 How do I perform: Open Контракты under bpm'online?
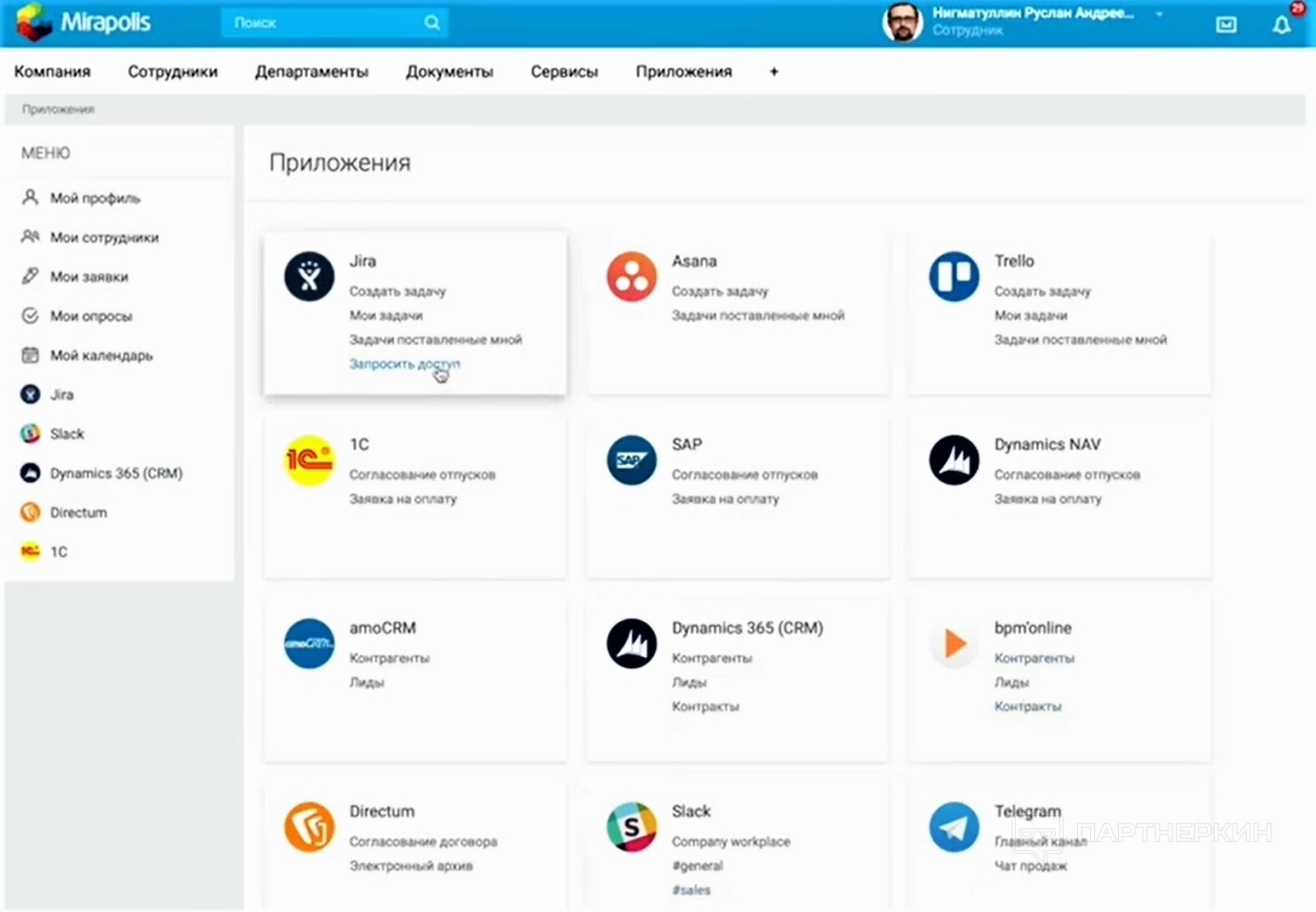tap(1028, 706)
